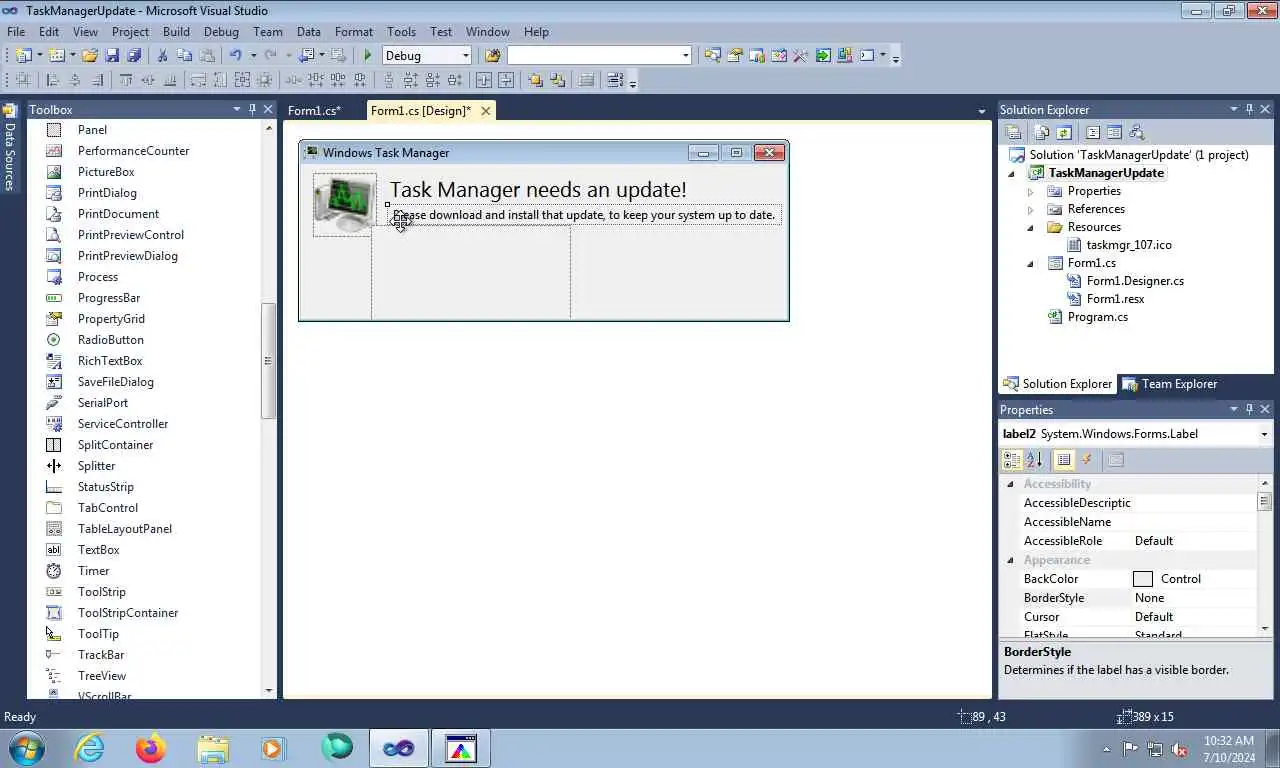Select the BackColor Control color swatch
Screen dimensions: 1280x768
(x=1143, y=579)
